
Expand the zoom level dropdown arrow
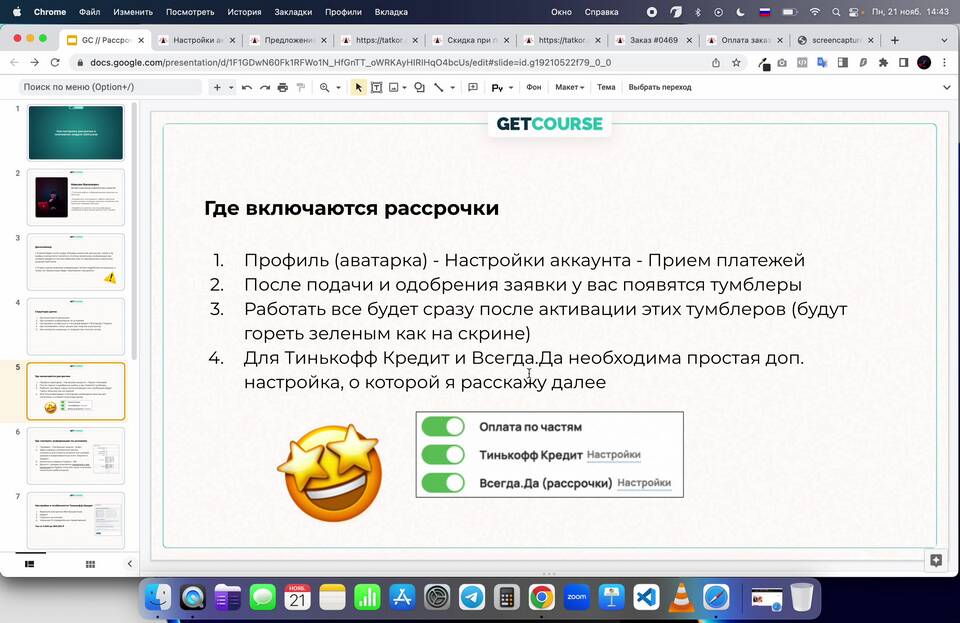338,88
